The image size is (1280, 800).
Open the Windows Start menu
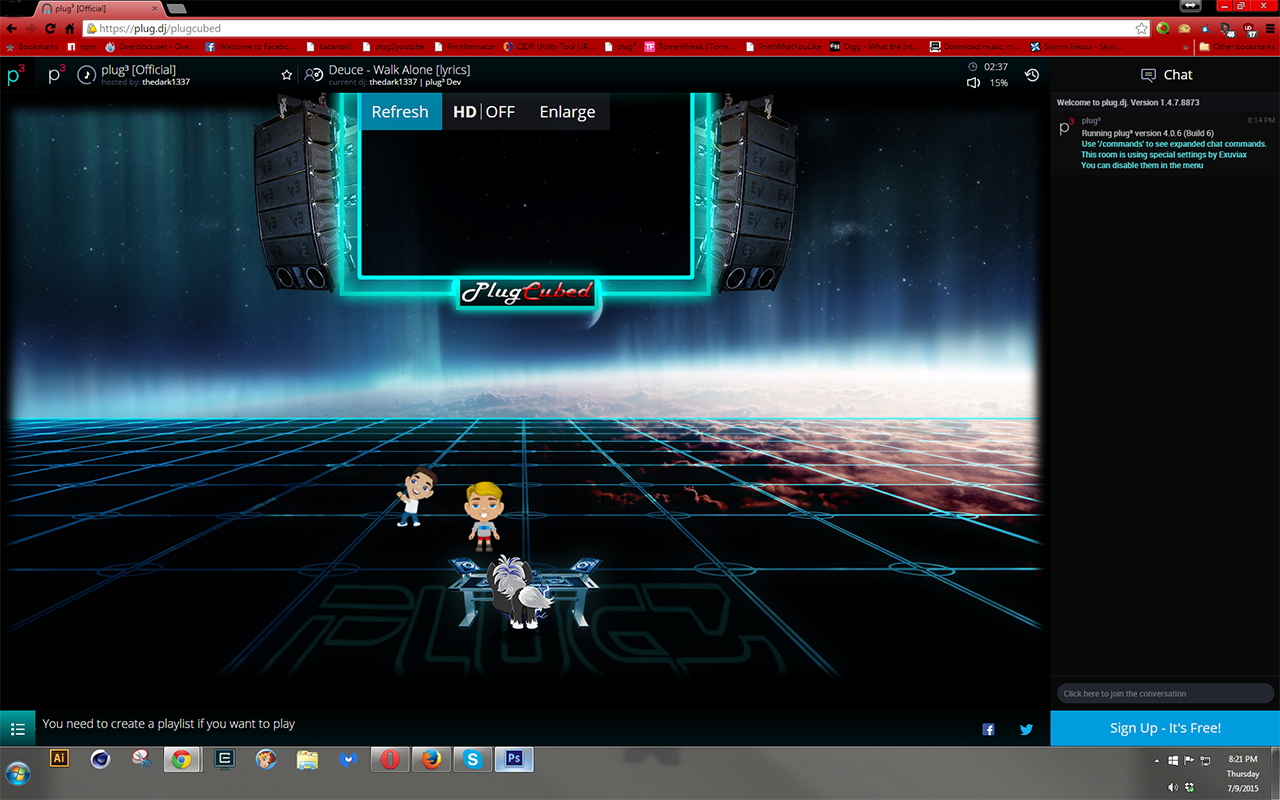click(18, 773)
